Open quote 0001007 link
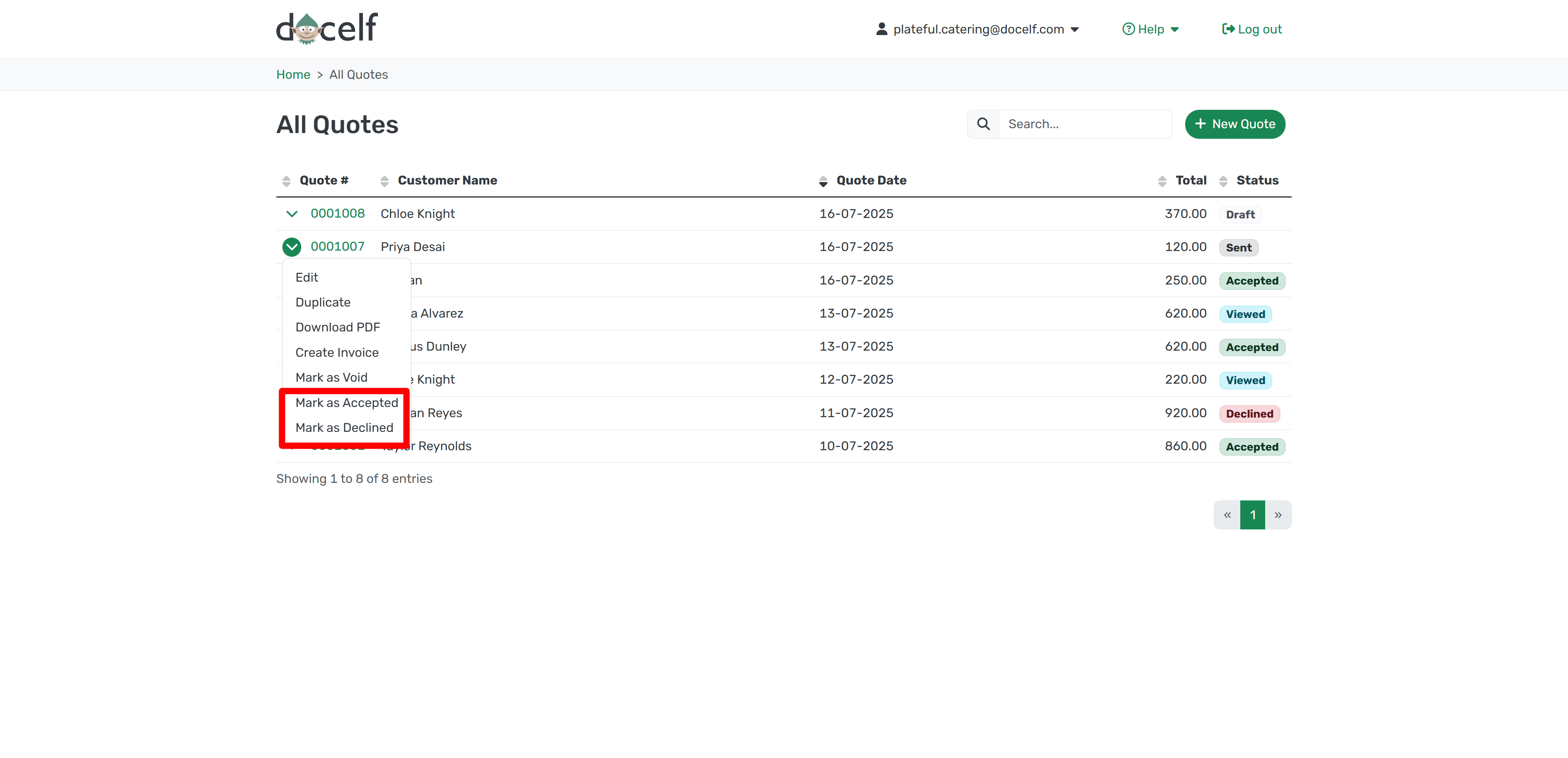This screenshot has height=758, width=1568. pyautogui.click(x=338, y=247)
